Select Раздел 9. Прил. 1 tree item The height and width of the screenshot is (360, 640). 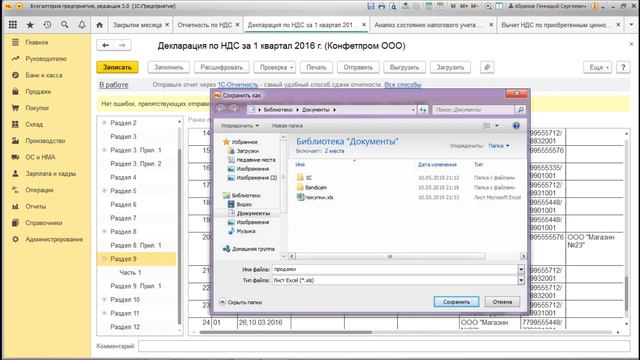coord(136,286)
